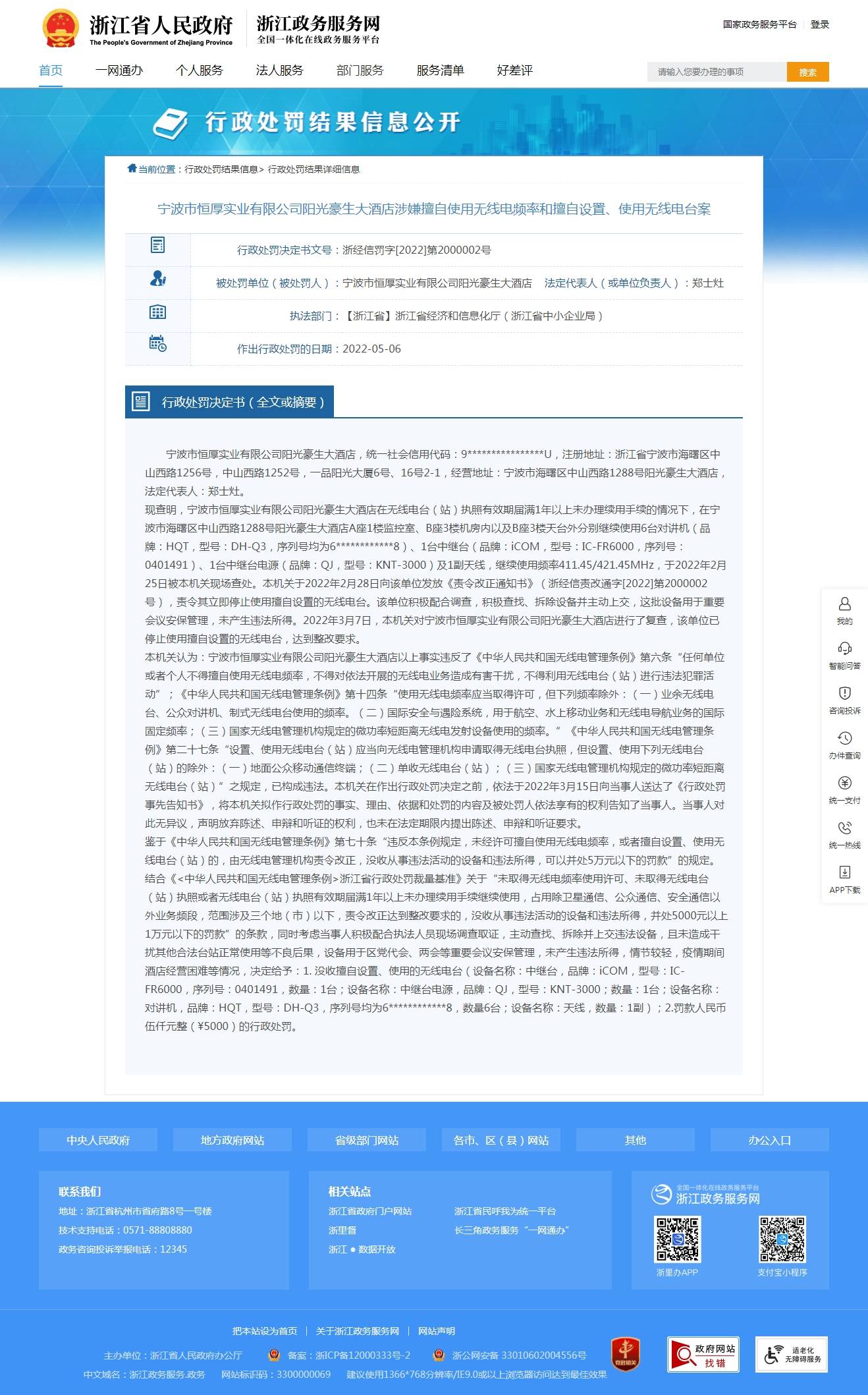Image resolution: width=868 pixels, height=1395 pixels.
Task: Click the home icon beside 当前位置
Action: coord(132,169)
